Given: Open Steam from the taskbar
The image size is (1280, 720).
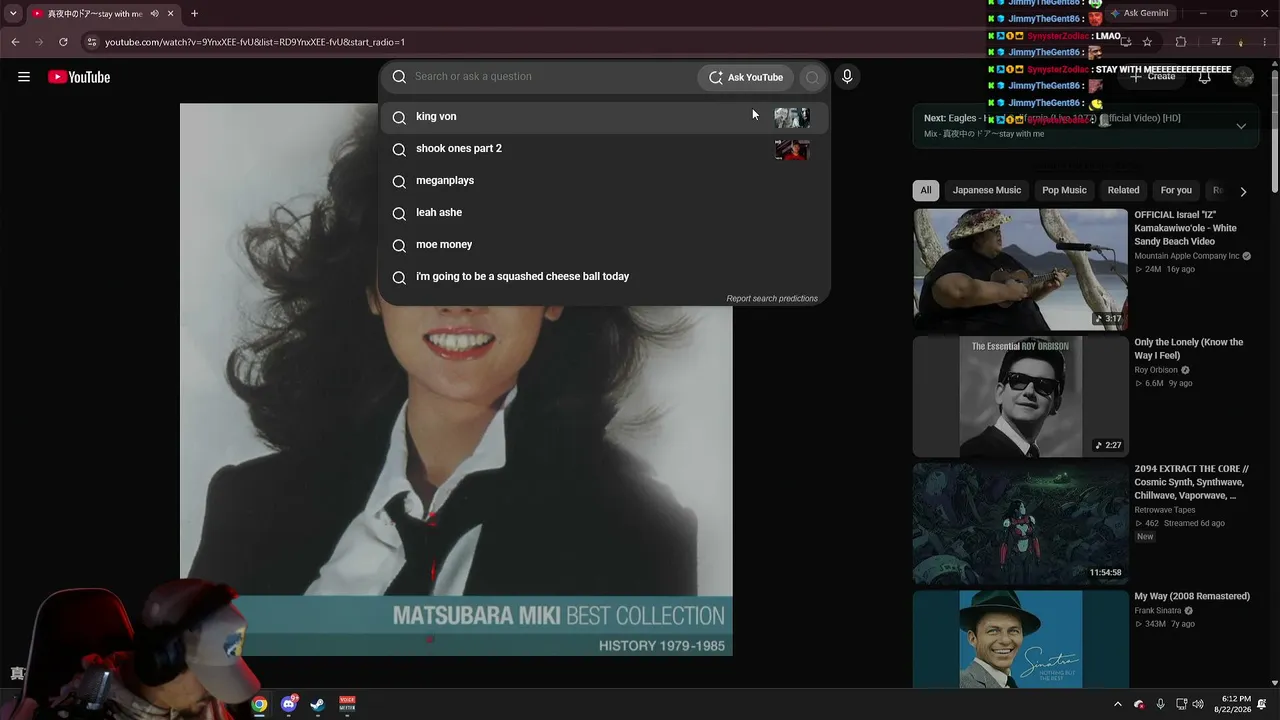Looking at the screenshot, I should [x=317, y=704].
